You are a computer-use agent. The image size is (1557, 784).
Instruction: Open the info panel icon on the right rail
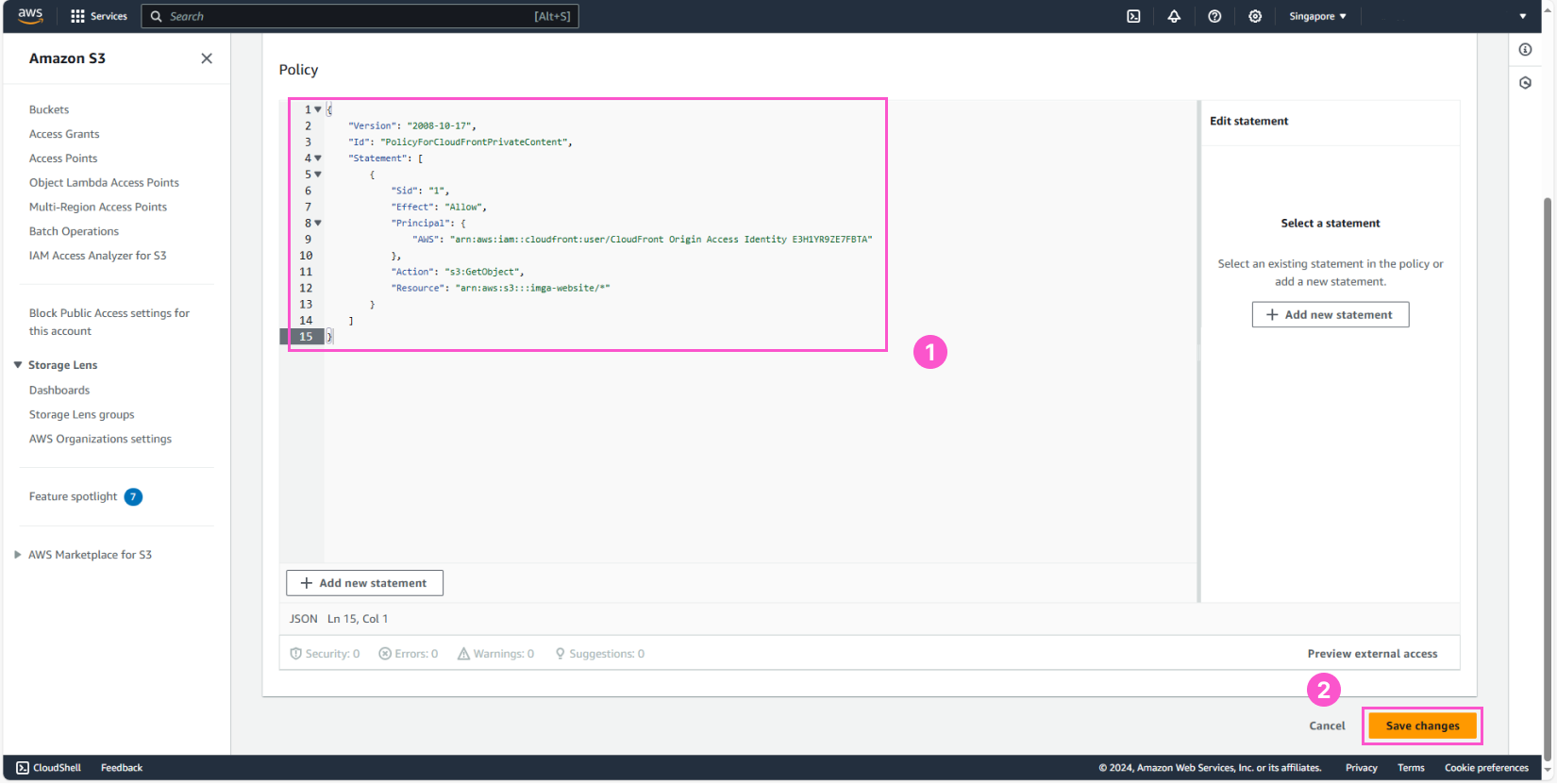1525,50
